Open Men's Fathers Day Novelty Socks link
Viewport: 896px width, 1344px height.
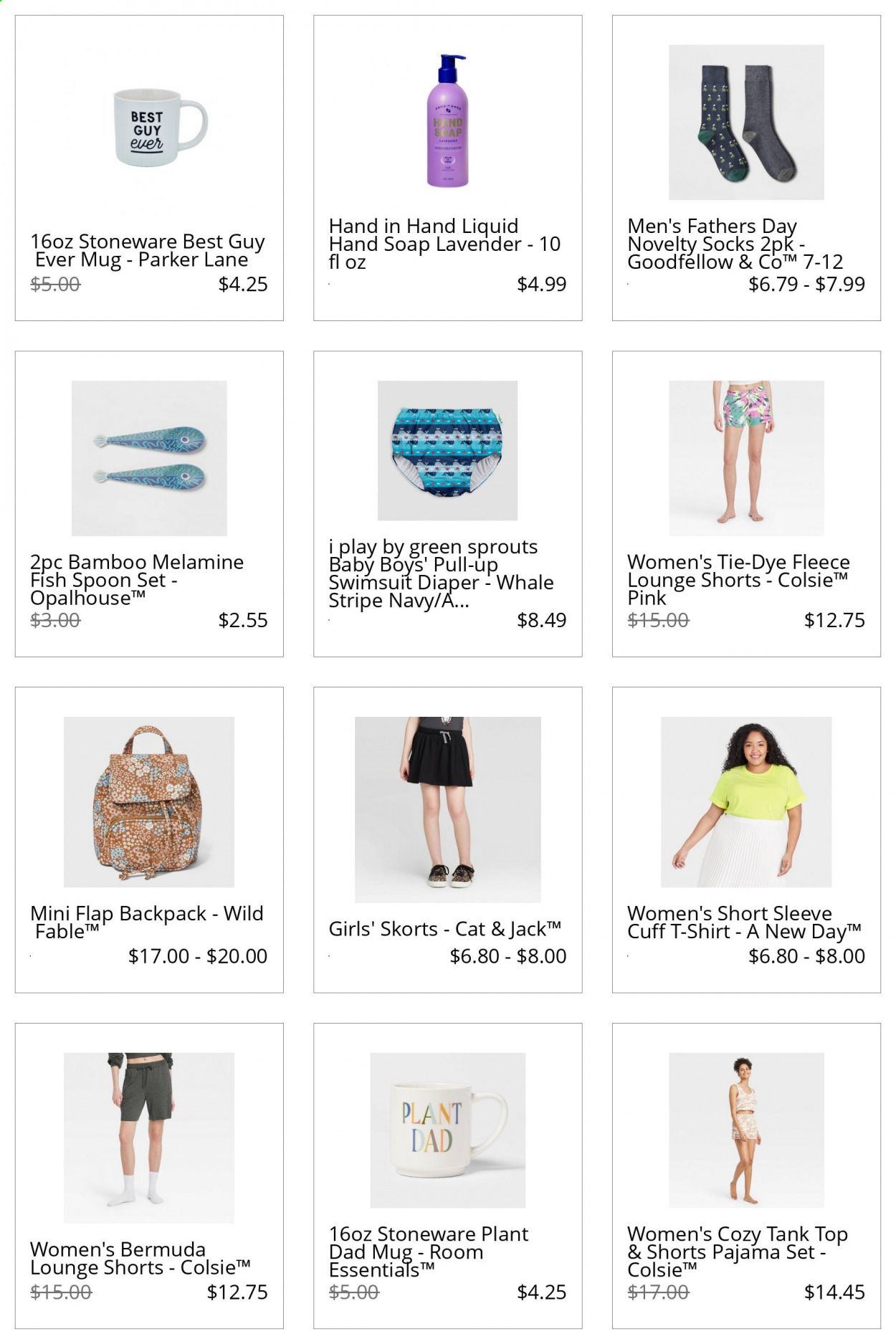pos(735,244)
